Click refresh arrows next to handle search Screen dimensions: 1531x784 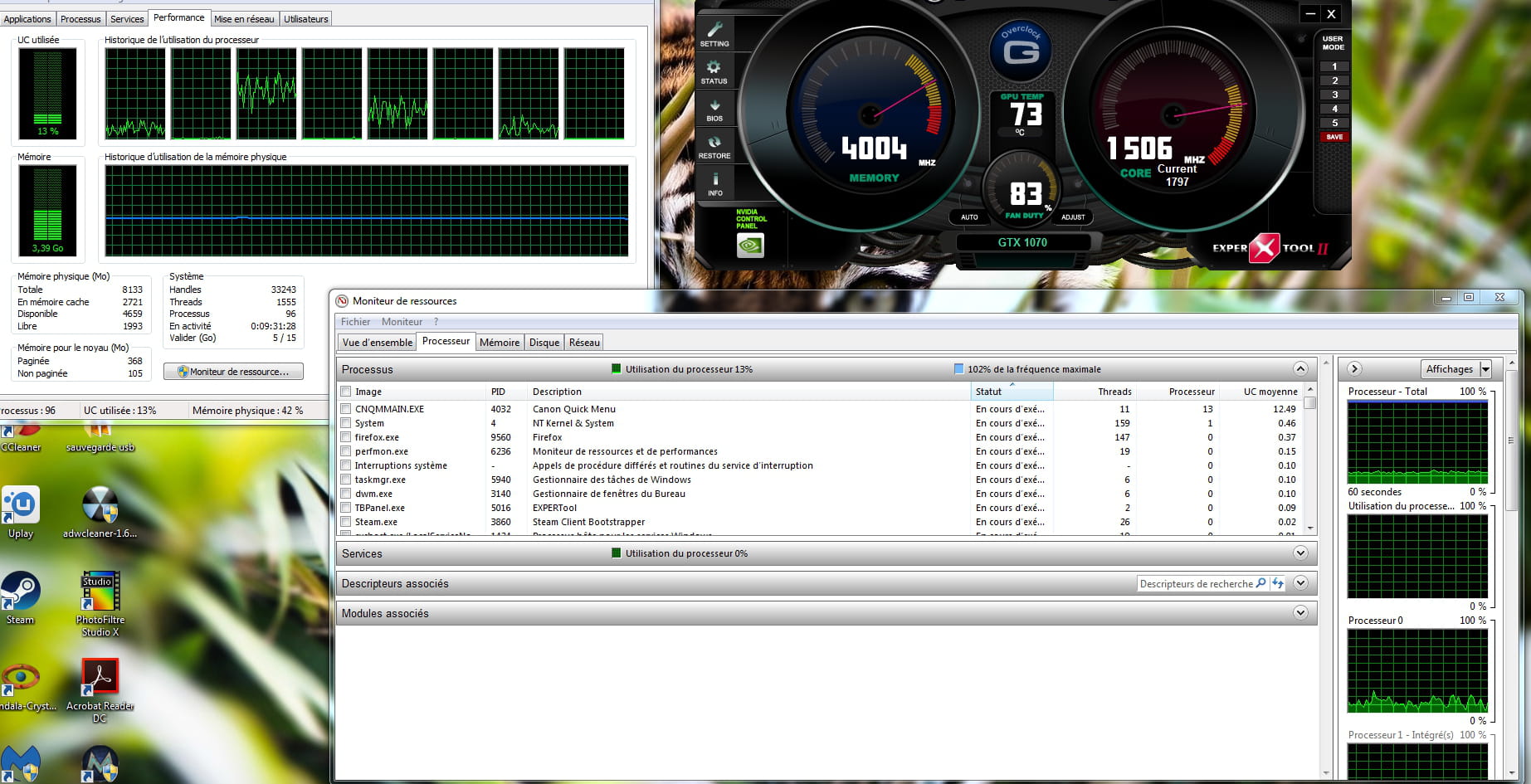pyautogui.click(x=1278, y=583)
